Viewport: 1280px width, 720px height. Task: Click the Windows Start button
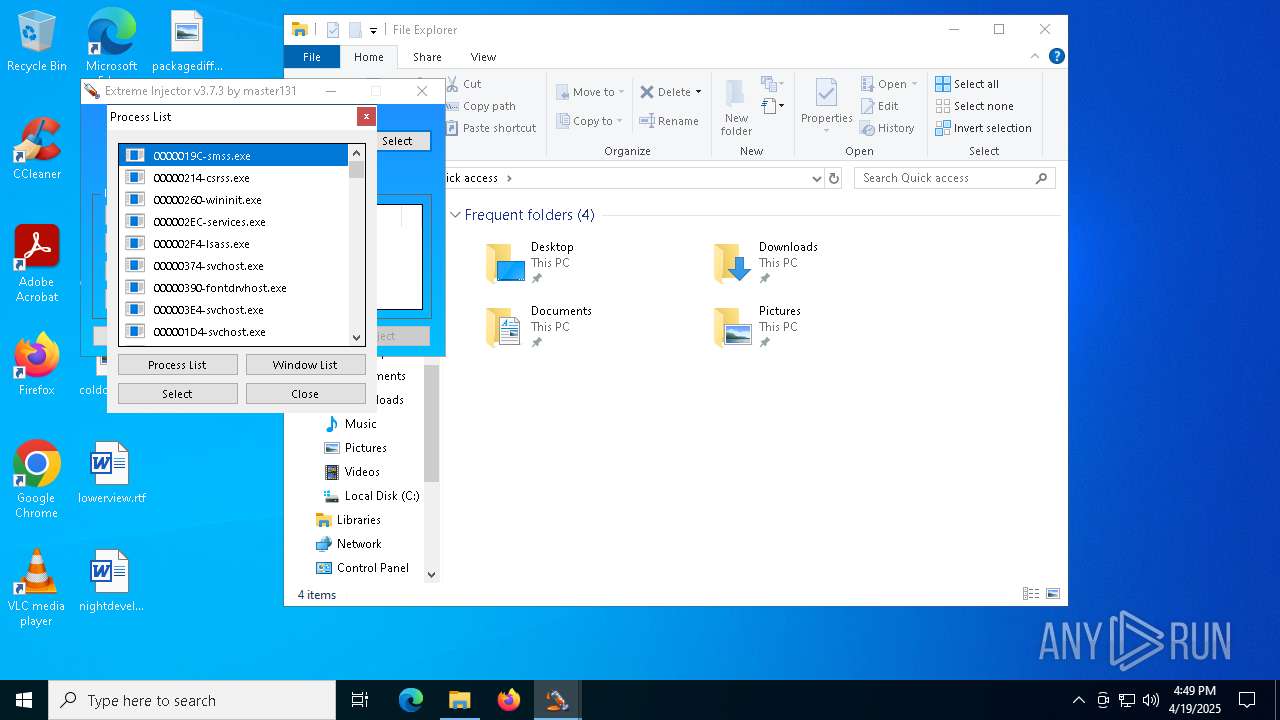[24, 700]
